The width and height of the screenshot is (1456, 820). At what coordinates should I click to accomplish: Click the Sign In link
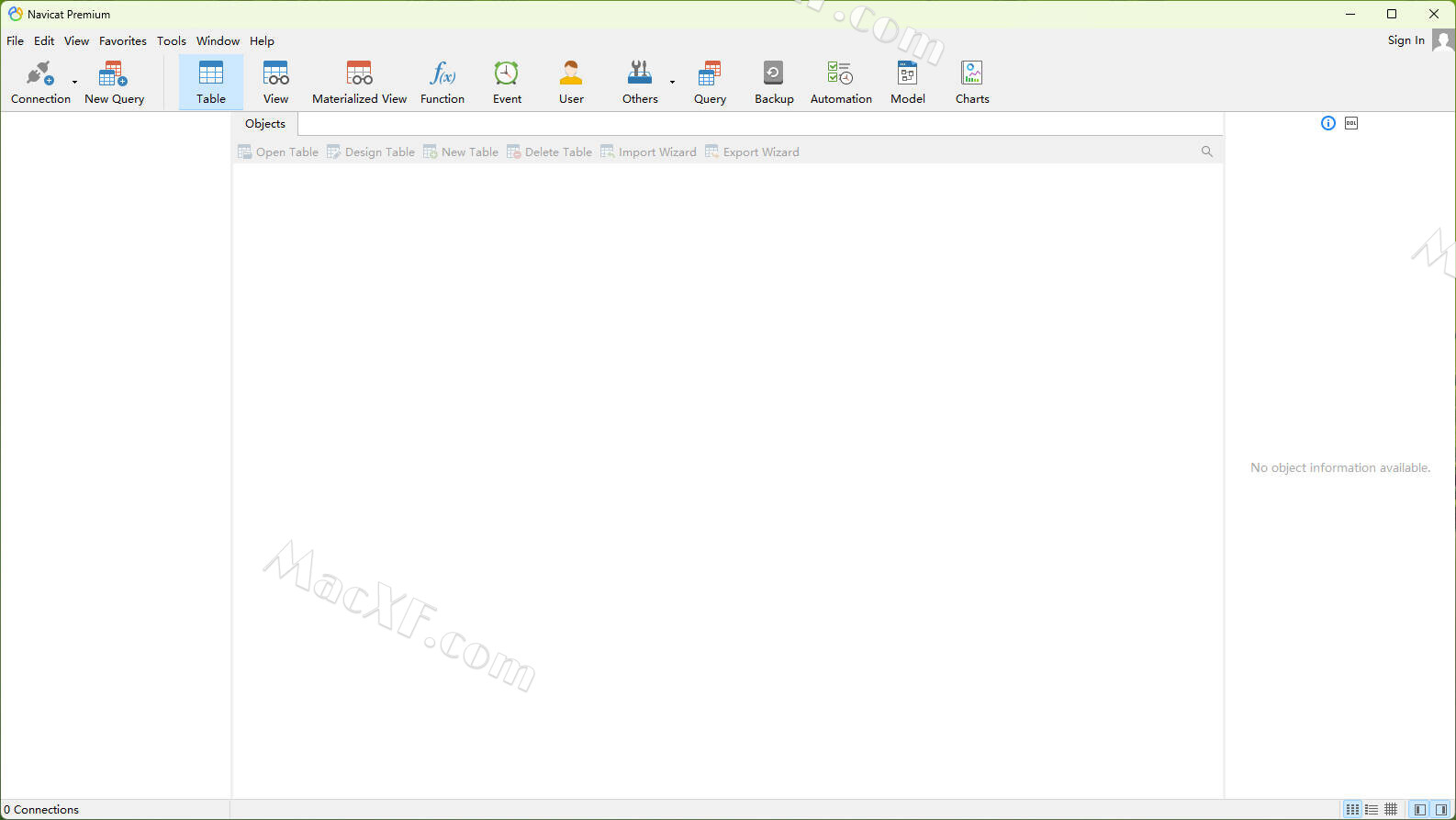point(1406,40)
